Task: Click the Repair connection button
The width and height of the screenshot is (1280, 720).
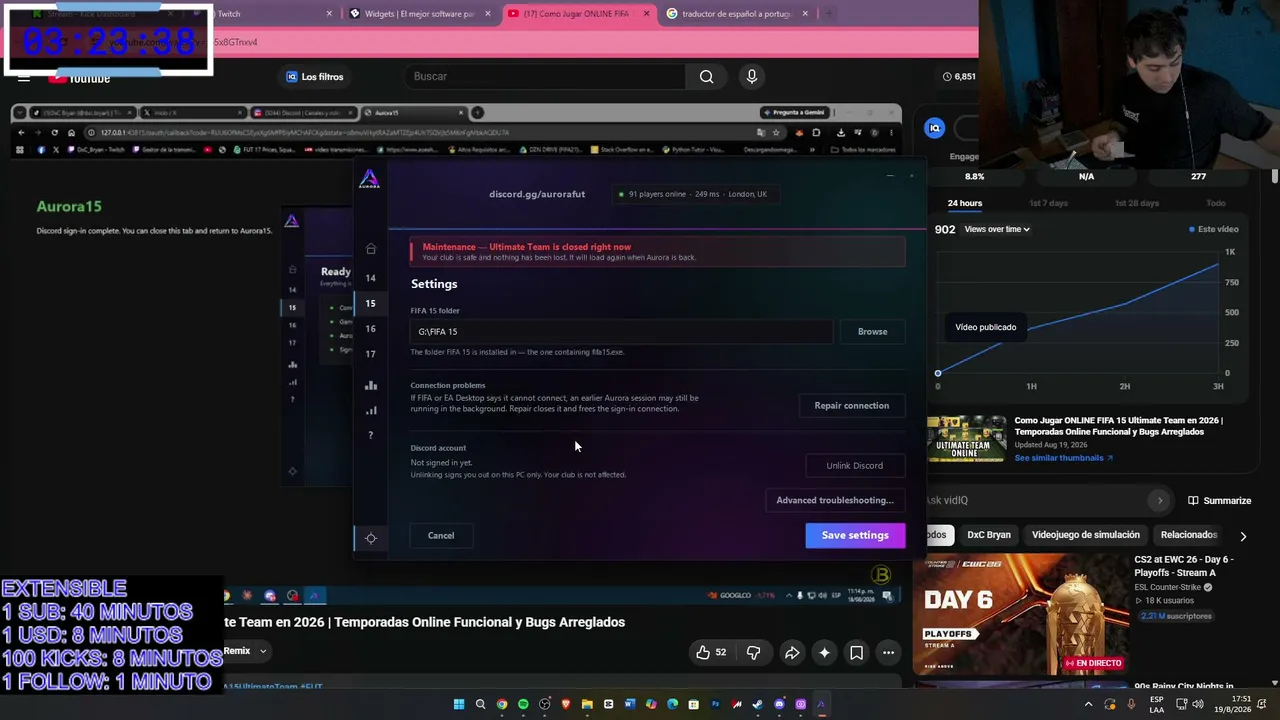Action: [852, 406]
